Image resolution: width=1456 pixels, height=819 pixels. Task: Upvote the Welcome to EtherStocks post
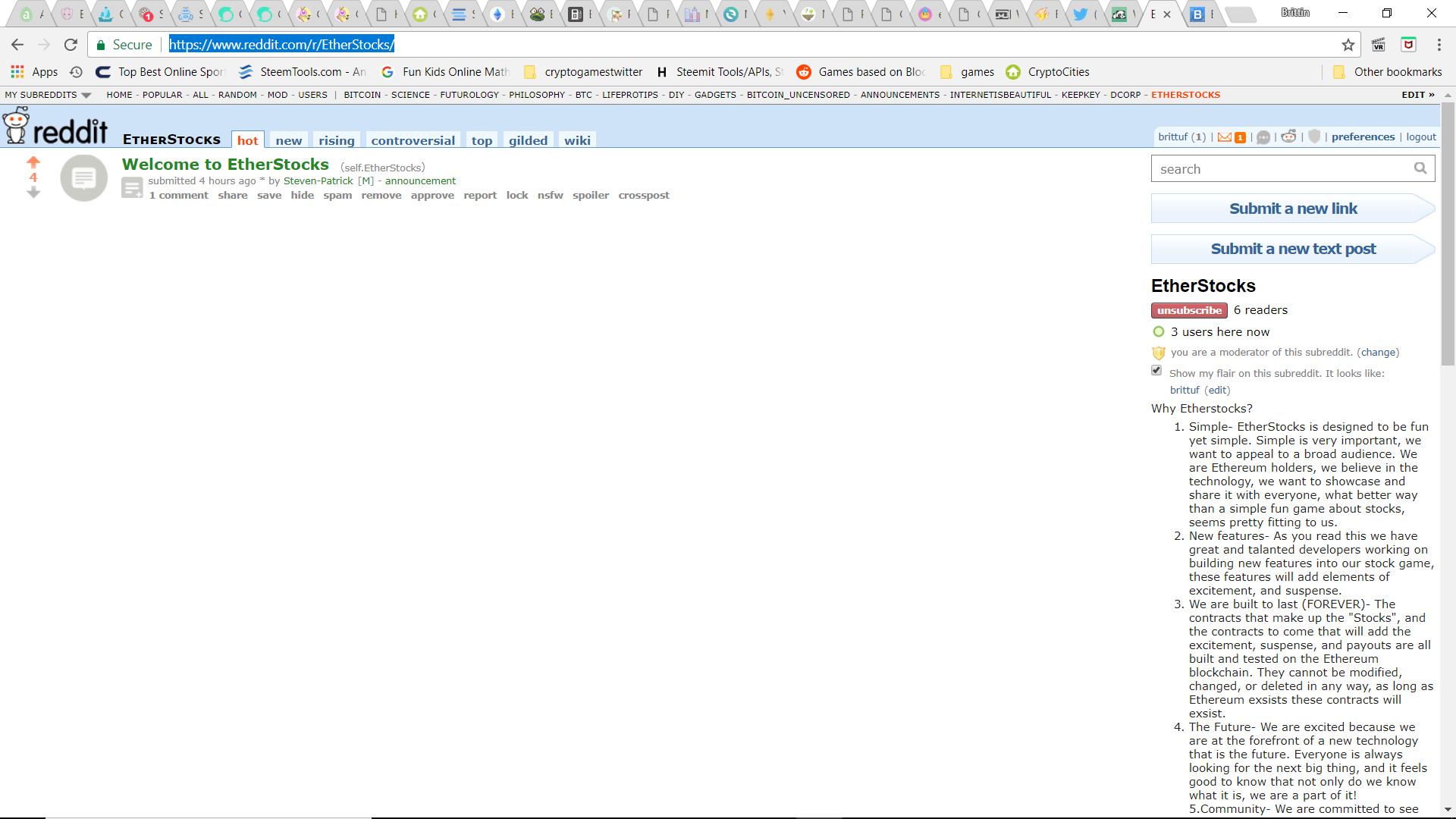[x=33, y=162]
